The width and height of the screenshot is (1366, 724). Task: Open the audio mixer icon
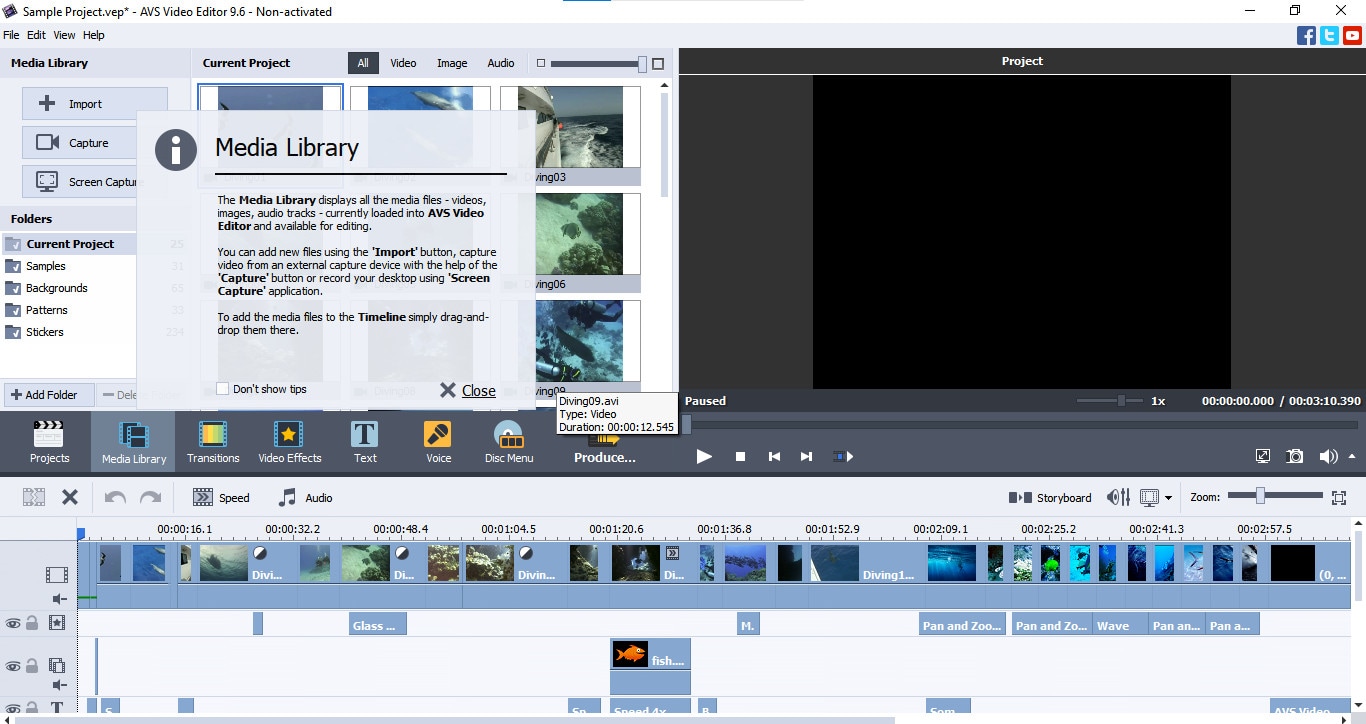(1118, 497)
